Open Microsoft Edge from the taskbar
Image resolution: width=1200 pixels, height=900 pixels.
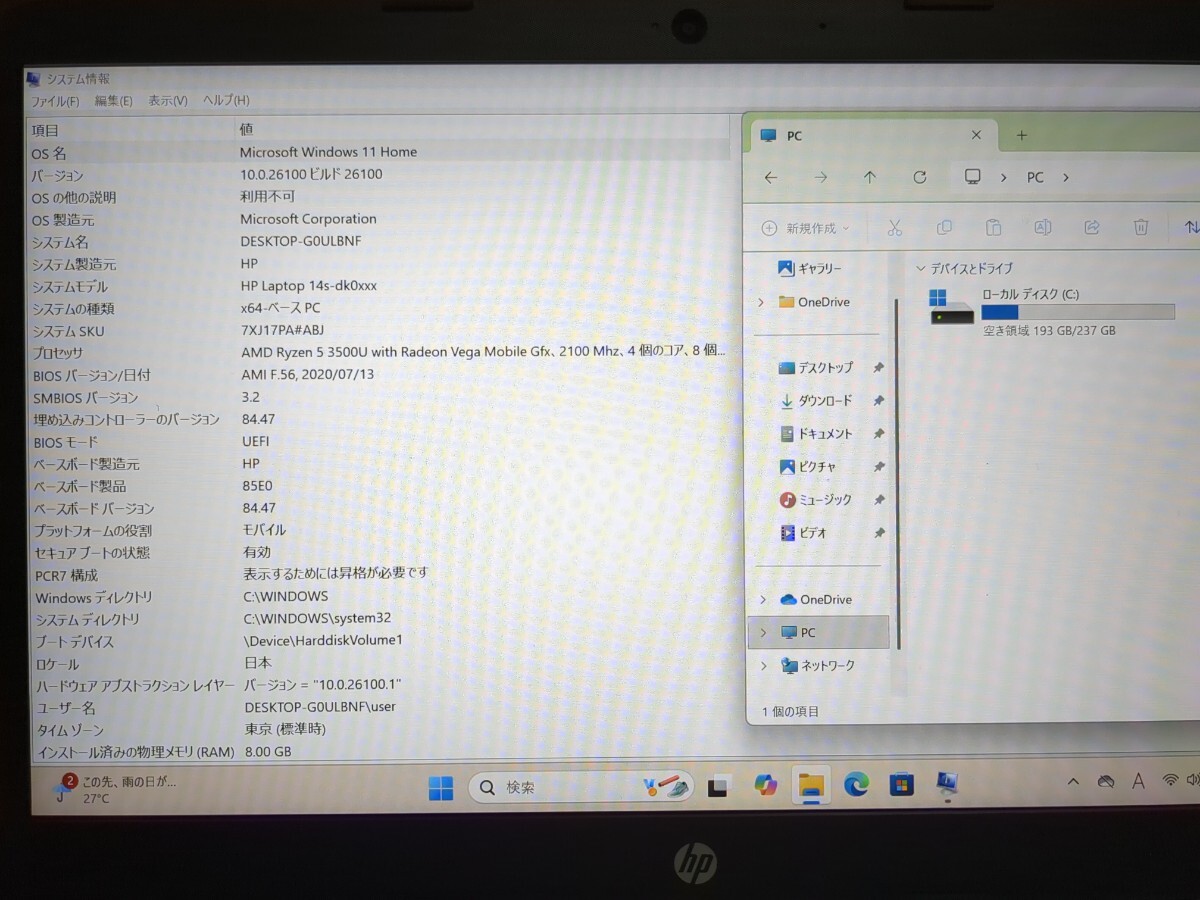click(x=856, y=785)
